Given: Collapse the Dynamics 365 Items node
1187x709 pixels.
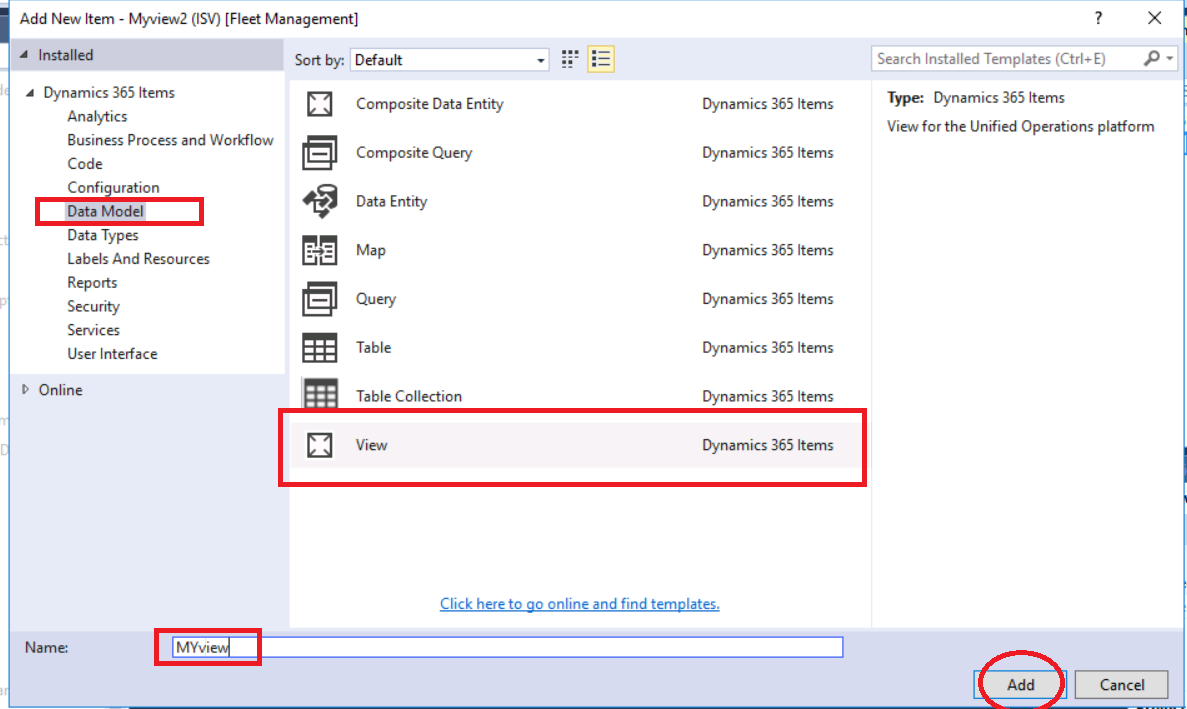Looking at the screenshot, I should tap(30, 92).
